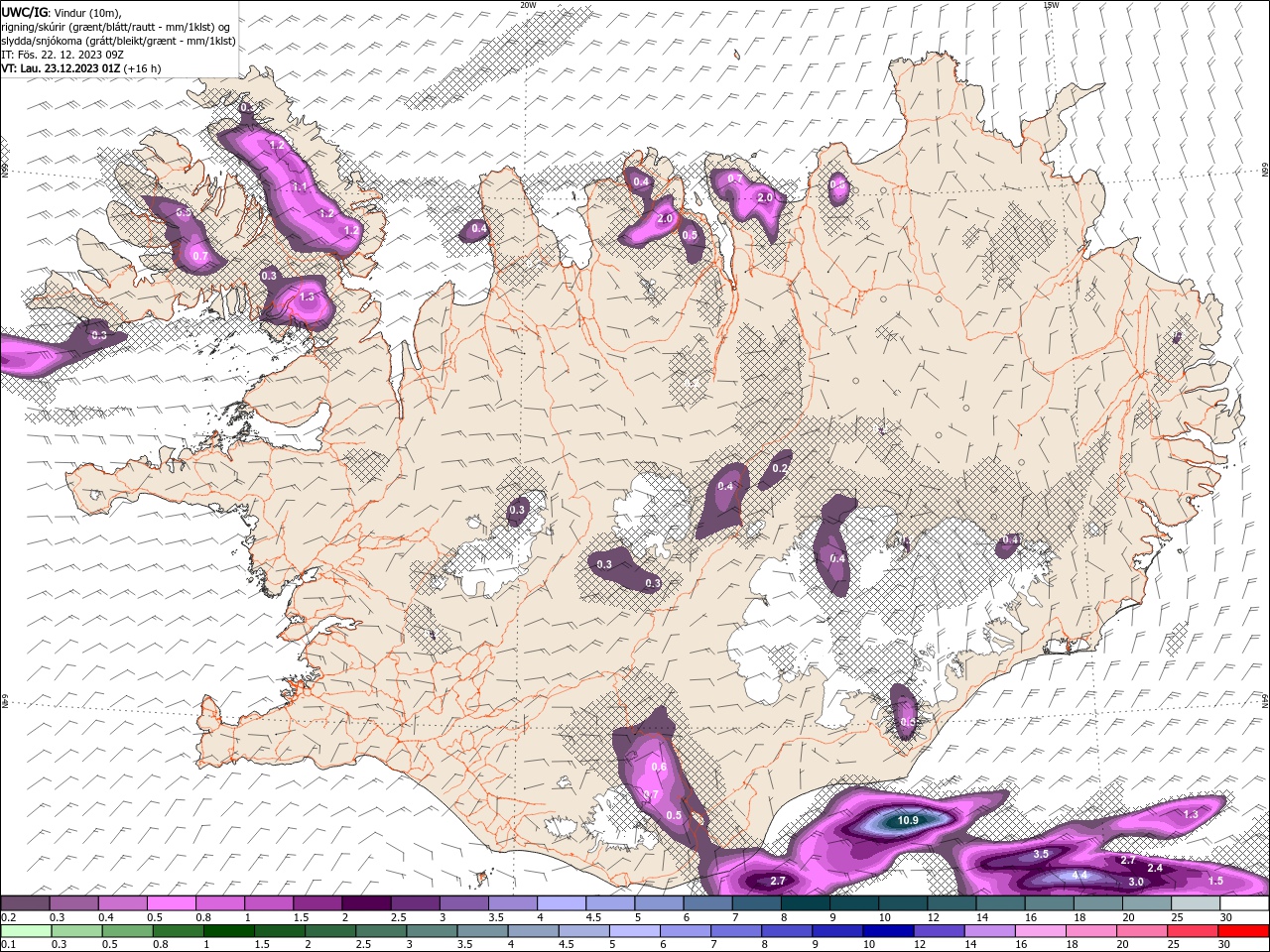Click the valid time line 'VT: Lau. 23.12.2023 01Z'
This screenshot has height=952, width=1270.
61,68
